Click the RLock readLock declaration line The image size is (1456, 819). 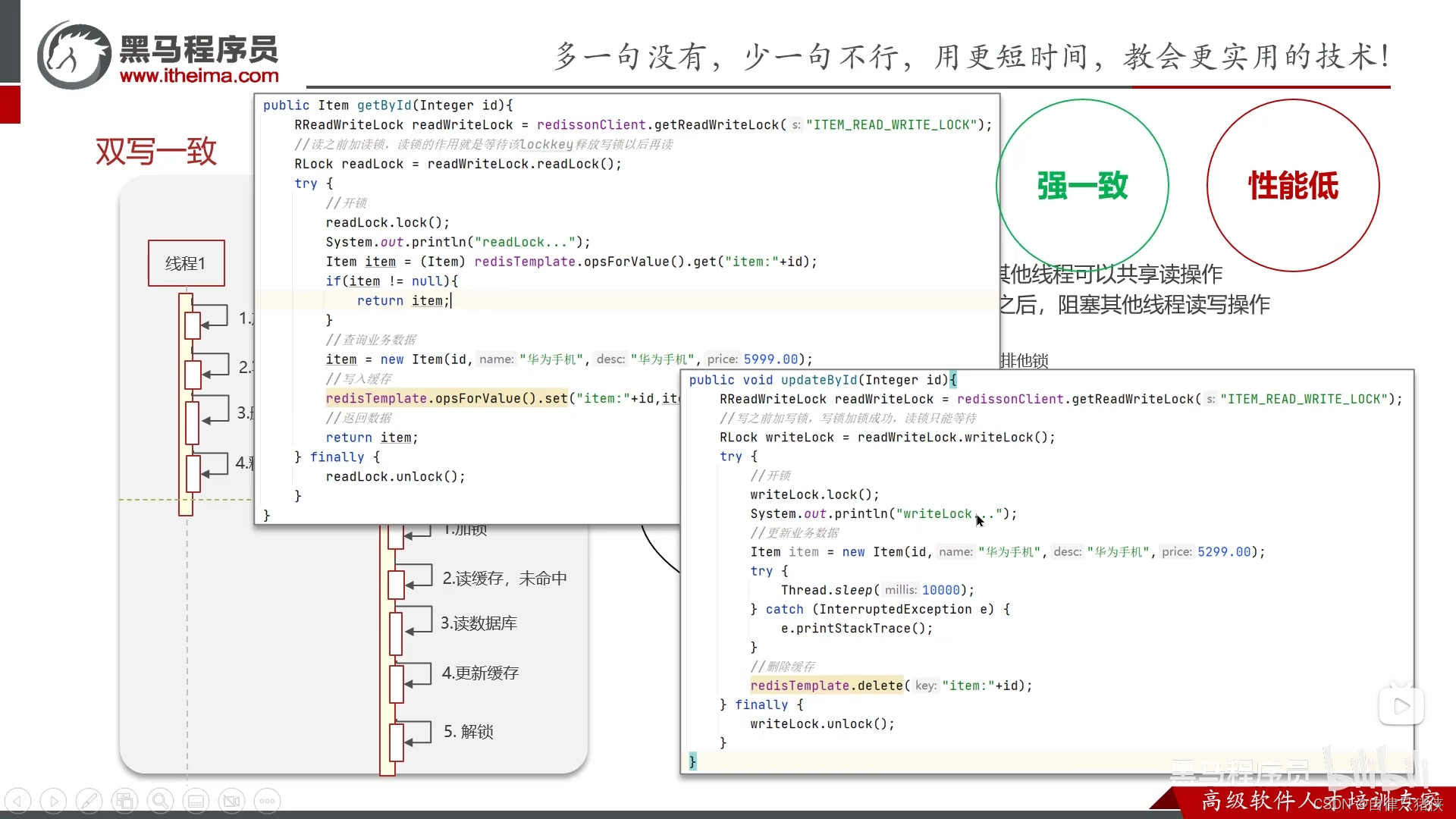[458, 164]
